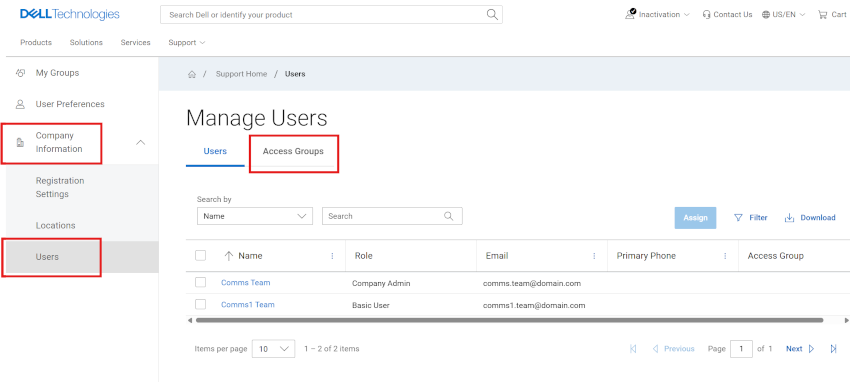Open the Primary Phone column options menu

click(725, 256)
